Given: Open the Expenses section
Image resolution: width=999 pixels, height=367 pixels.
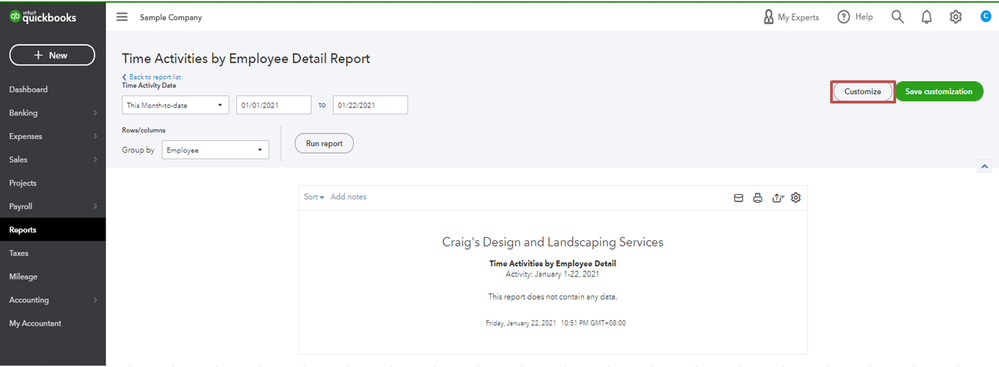Looking at the screenshot, I should (x=26, y=136).
